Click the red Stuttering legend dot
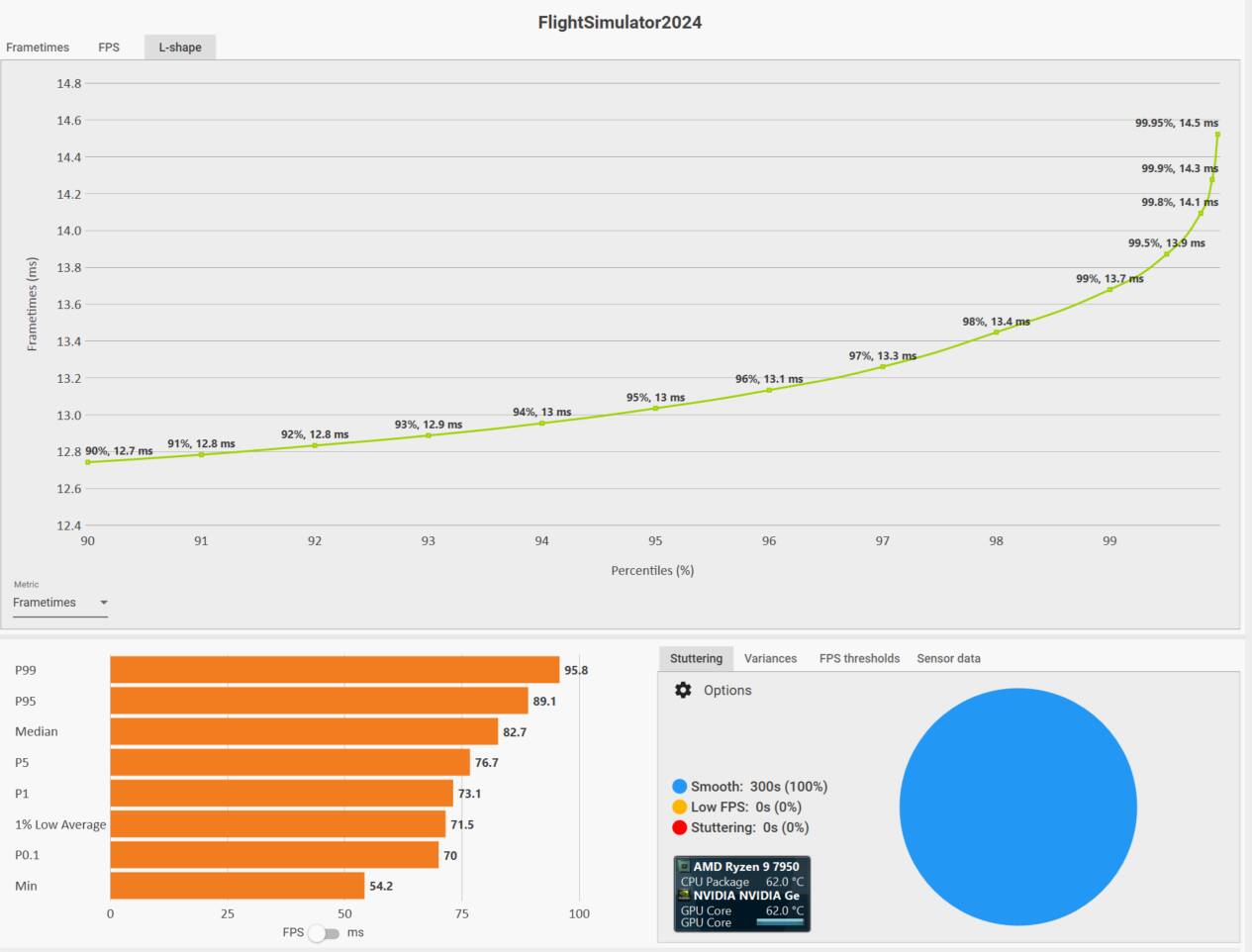This screenshot has width=1252, height=952. (x=679, y=827)
